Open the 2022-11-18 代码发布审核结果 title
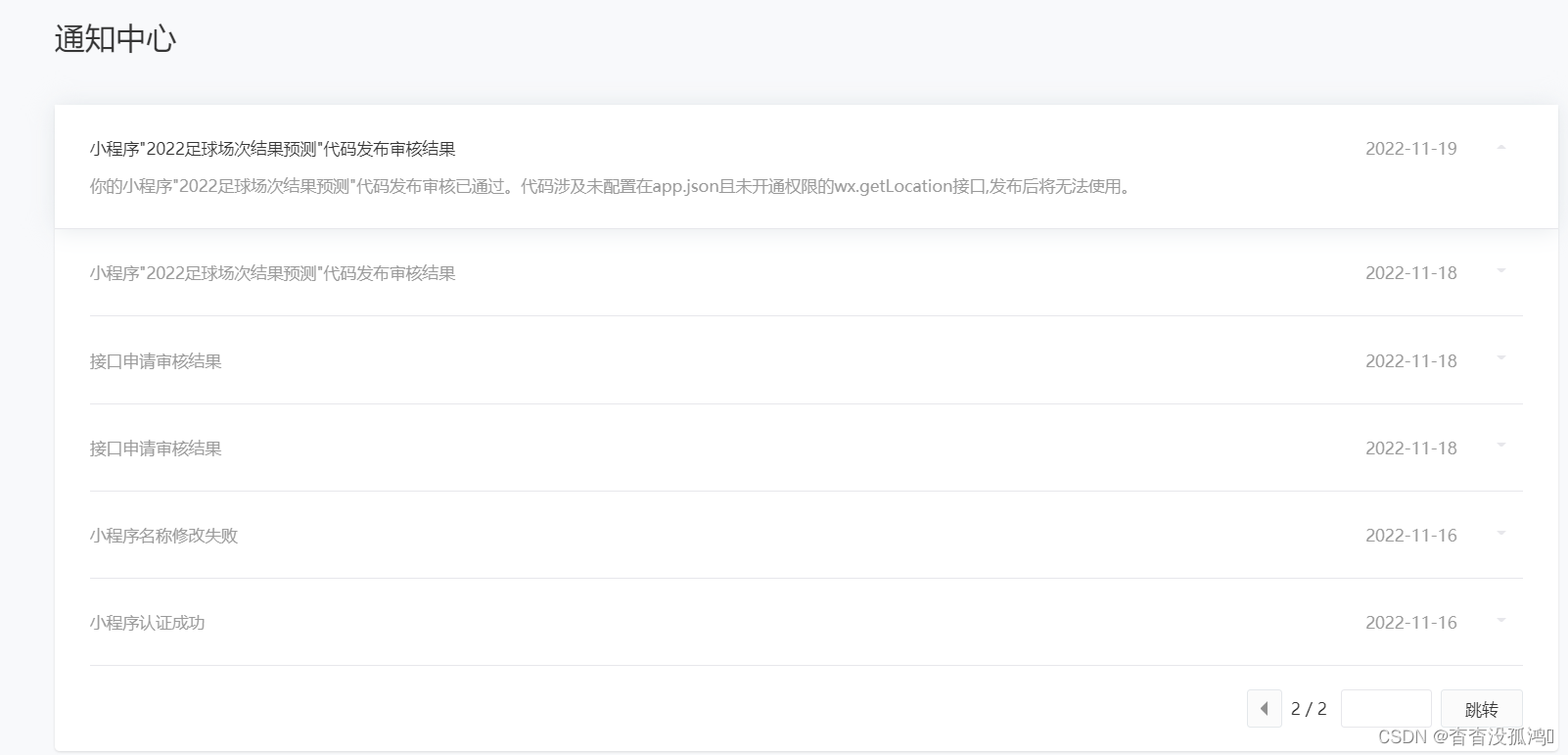 tap(273, 273)
